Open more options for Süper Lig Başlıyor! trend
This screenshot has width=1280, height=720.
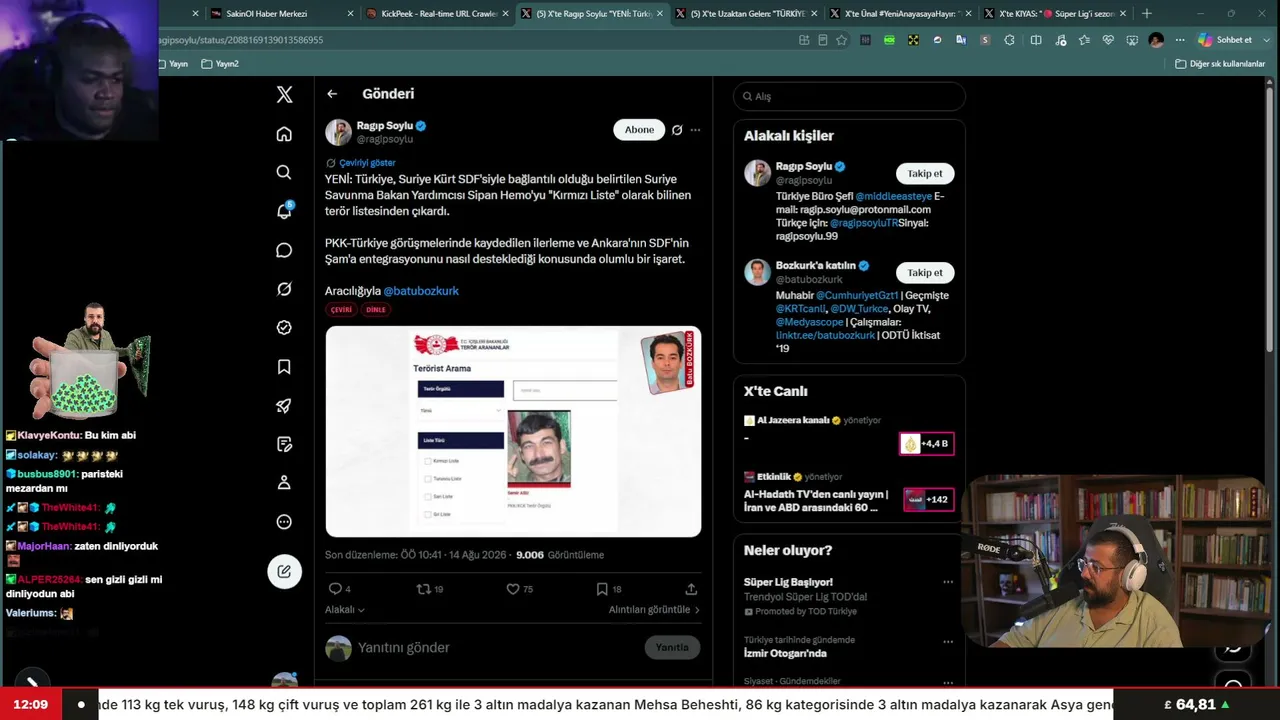pyautogui.click(x=948, y=582)
